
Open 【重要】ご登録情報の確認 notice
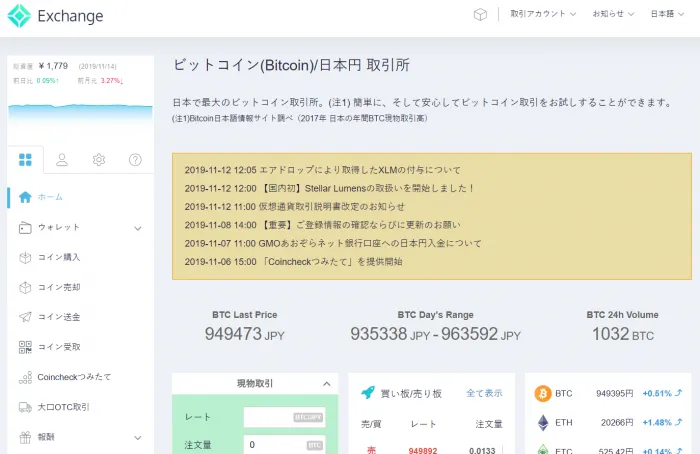(322, 225)
